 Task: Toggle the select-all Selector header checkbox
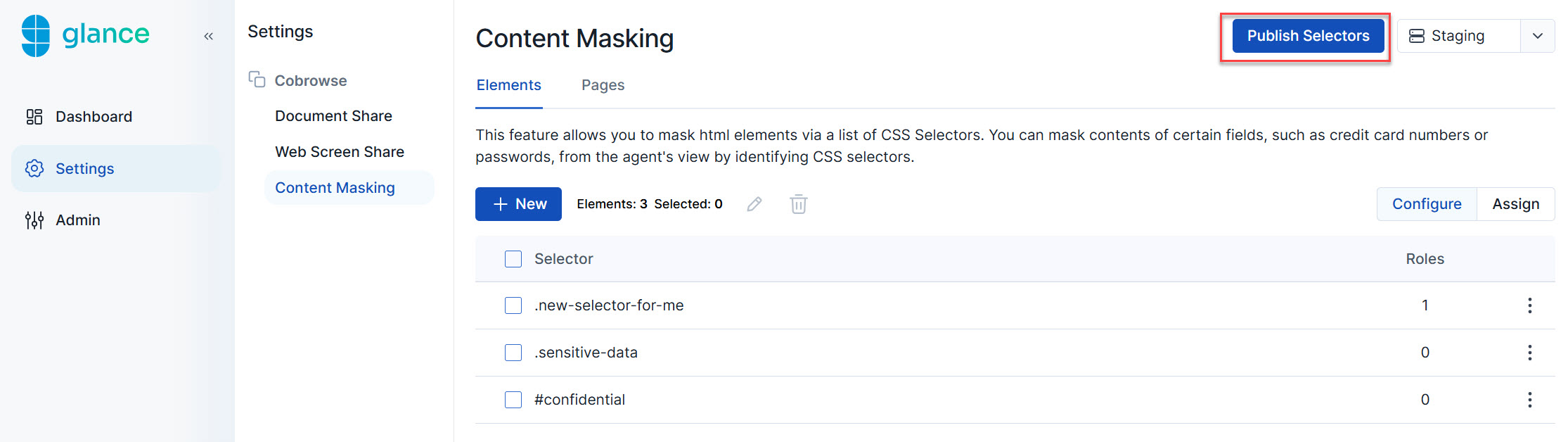click(513, 259)
